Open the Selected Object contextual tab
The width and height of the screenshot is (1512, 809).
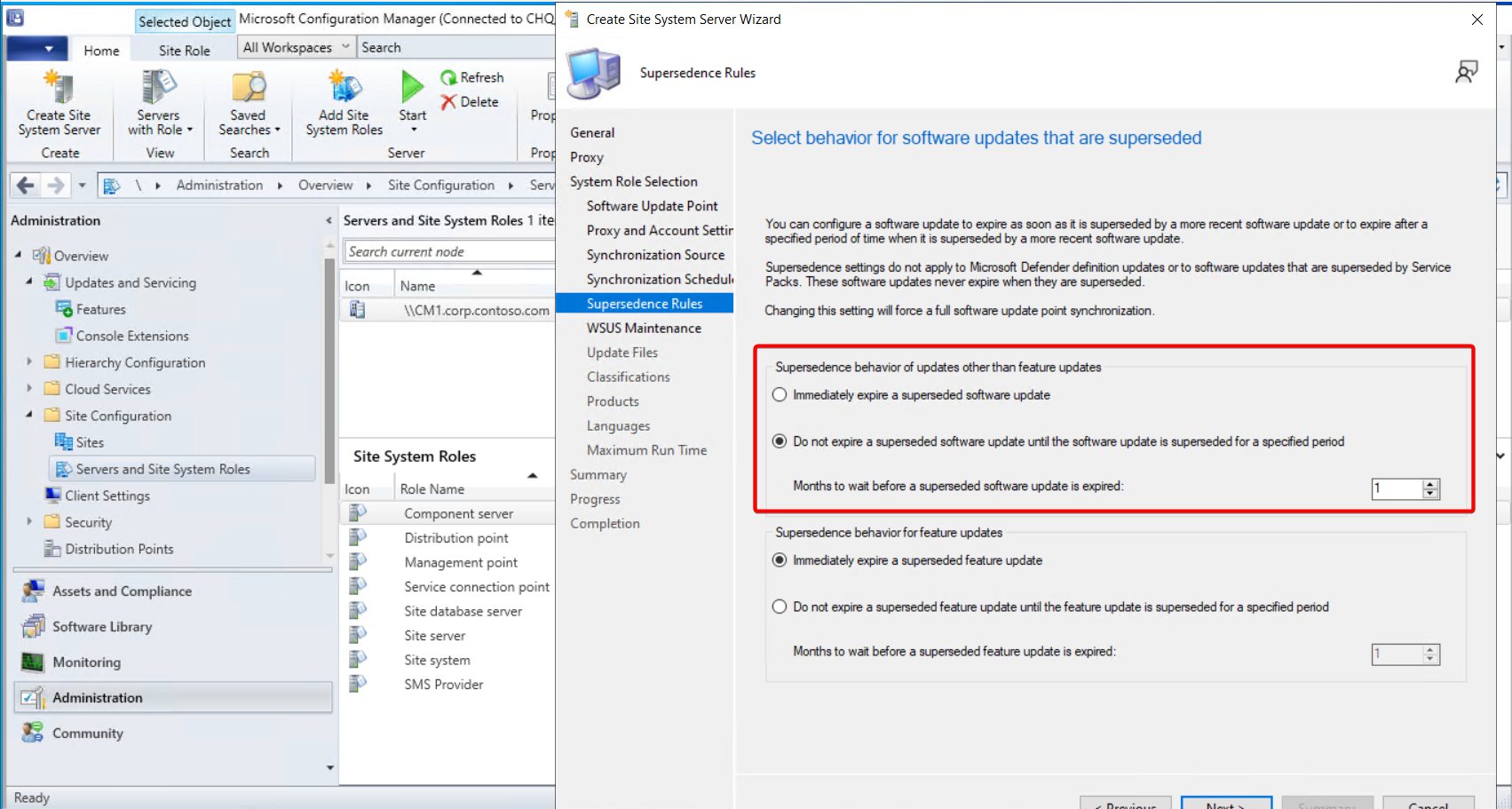(x=185, y=21)
